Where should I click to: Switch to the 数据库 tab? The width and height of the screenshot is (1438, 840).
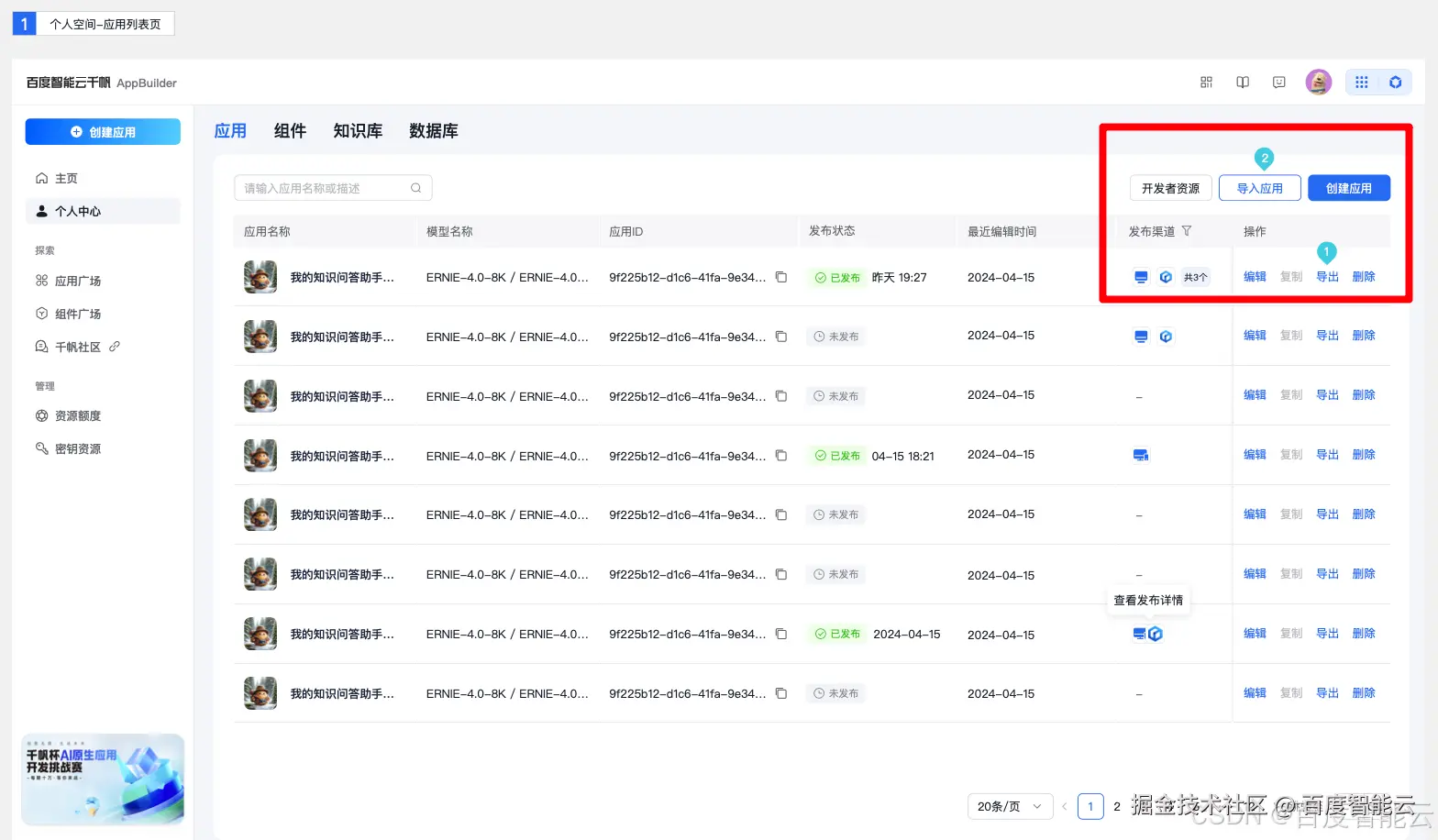[x=434, y=131]
